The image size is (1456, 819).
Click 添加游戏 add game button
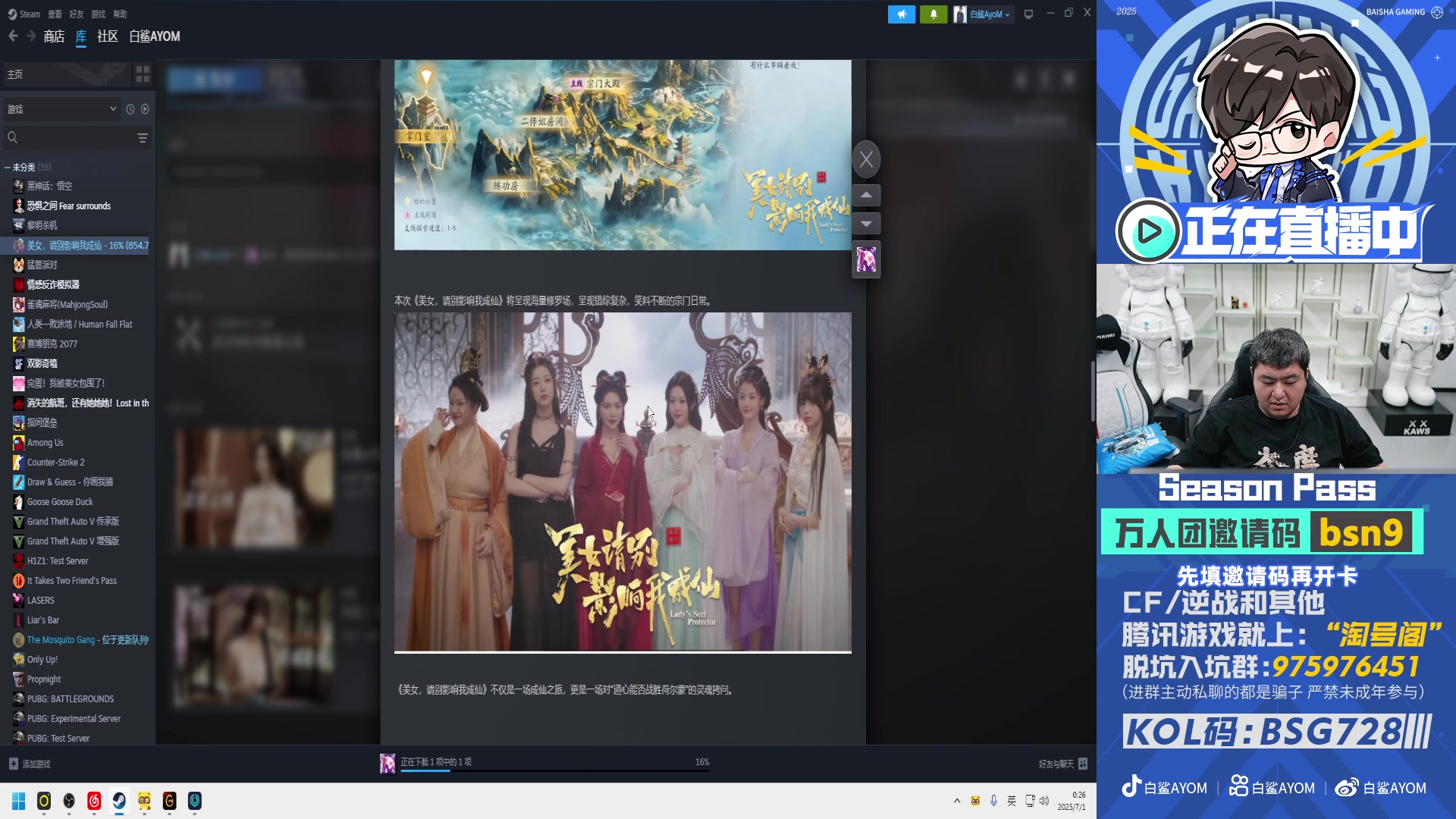[x=29, y=764]
